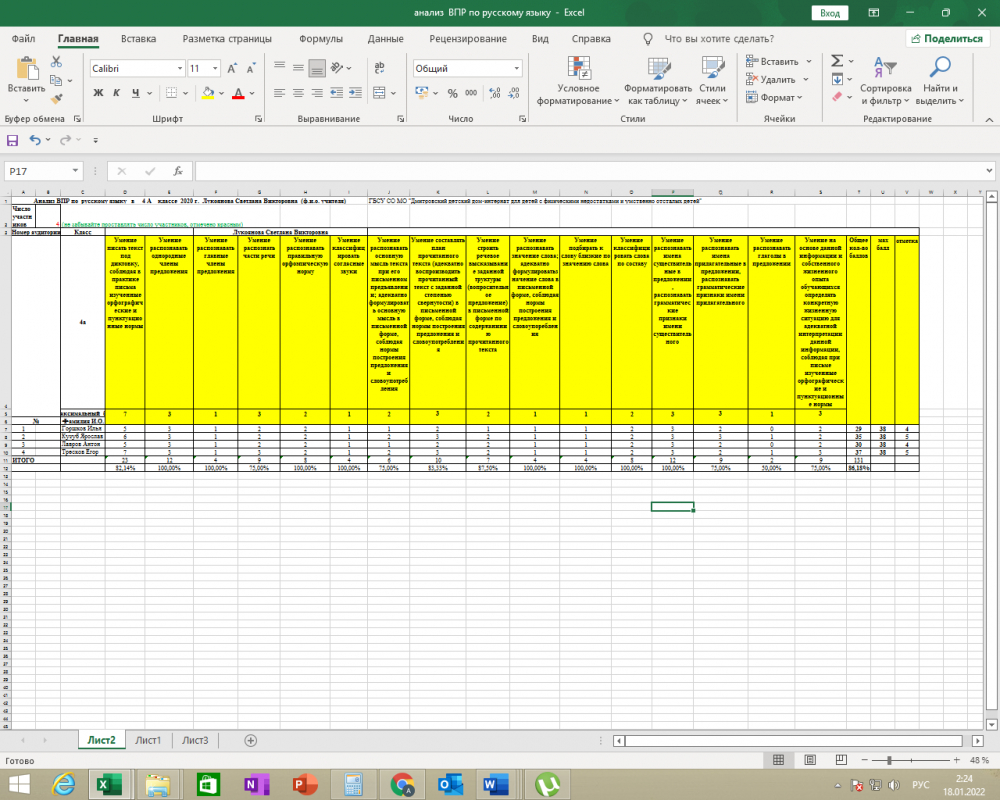Click the Вход sign-in button
The width and height of the screenshot is (1000, 800).
click(830, 13)
